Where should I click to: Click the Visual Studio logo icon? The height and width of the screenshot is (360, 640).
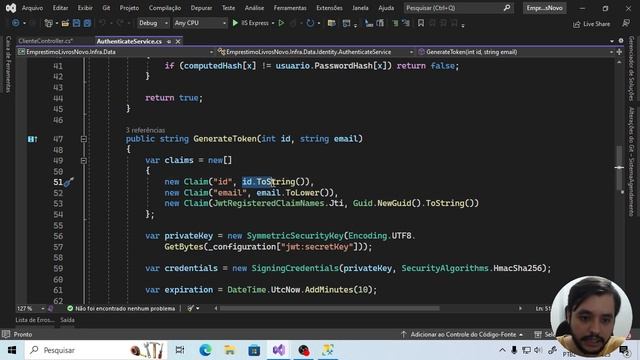[11, 8]
